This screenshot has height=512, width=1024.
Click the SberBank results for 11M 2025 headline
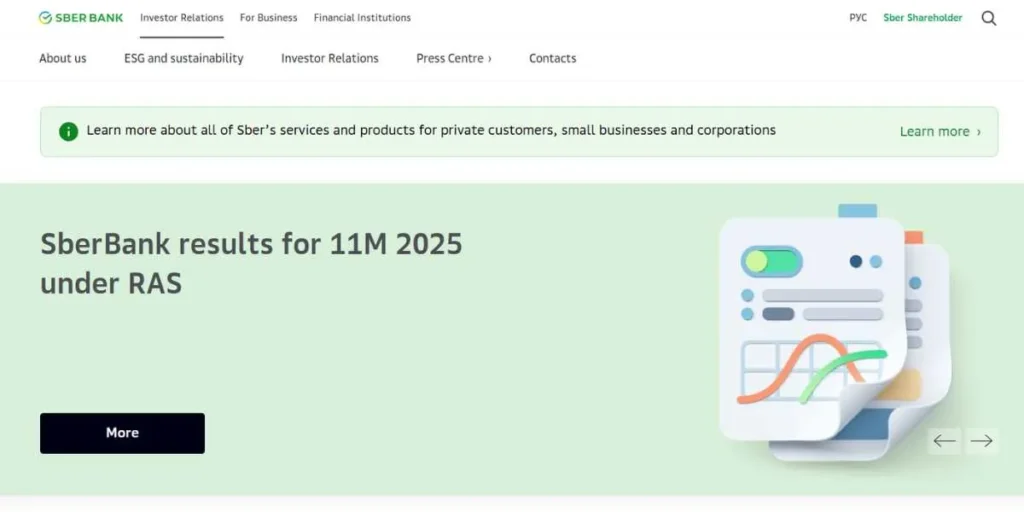(x=251, y=263)
